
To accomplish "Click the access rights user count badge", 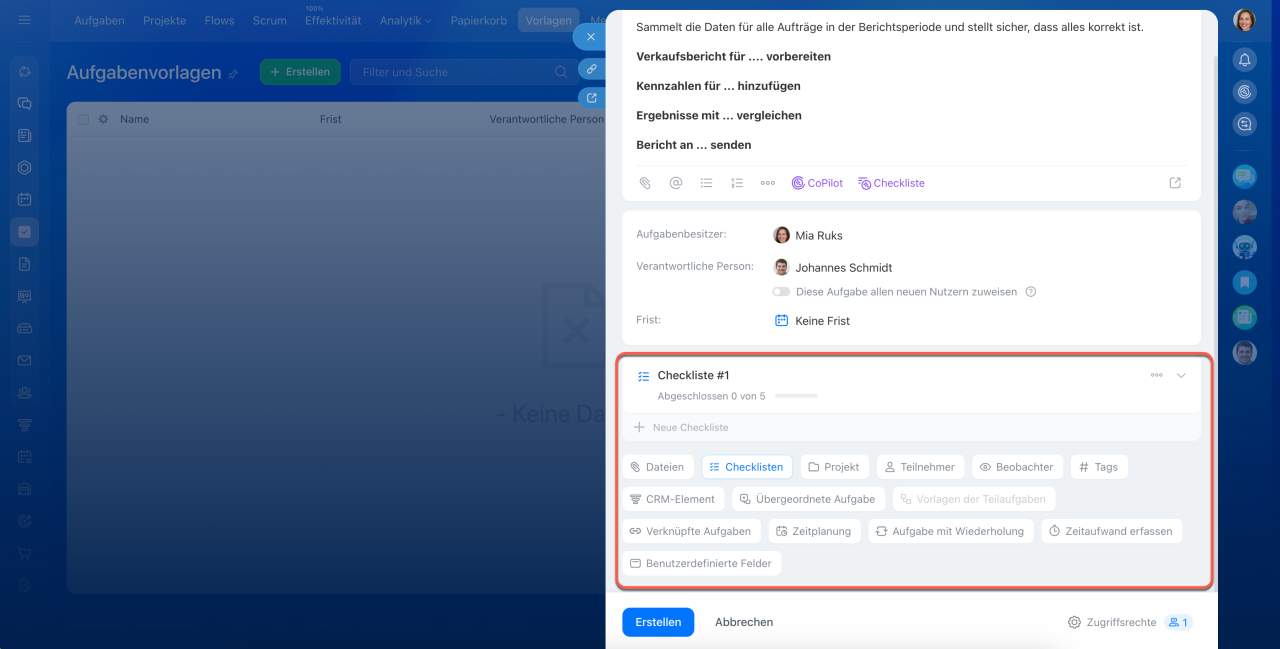I will [x=1178, y=622].
